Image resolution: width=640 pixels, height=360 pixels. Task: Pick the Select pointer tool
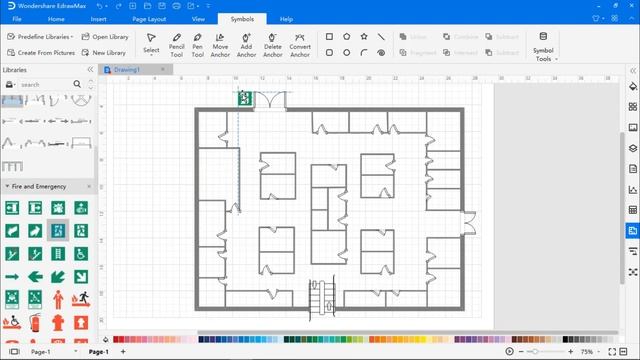(151, 44)
